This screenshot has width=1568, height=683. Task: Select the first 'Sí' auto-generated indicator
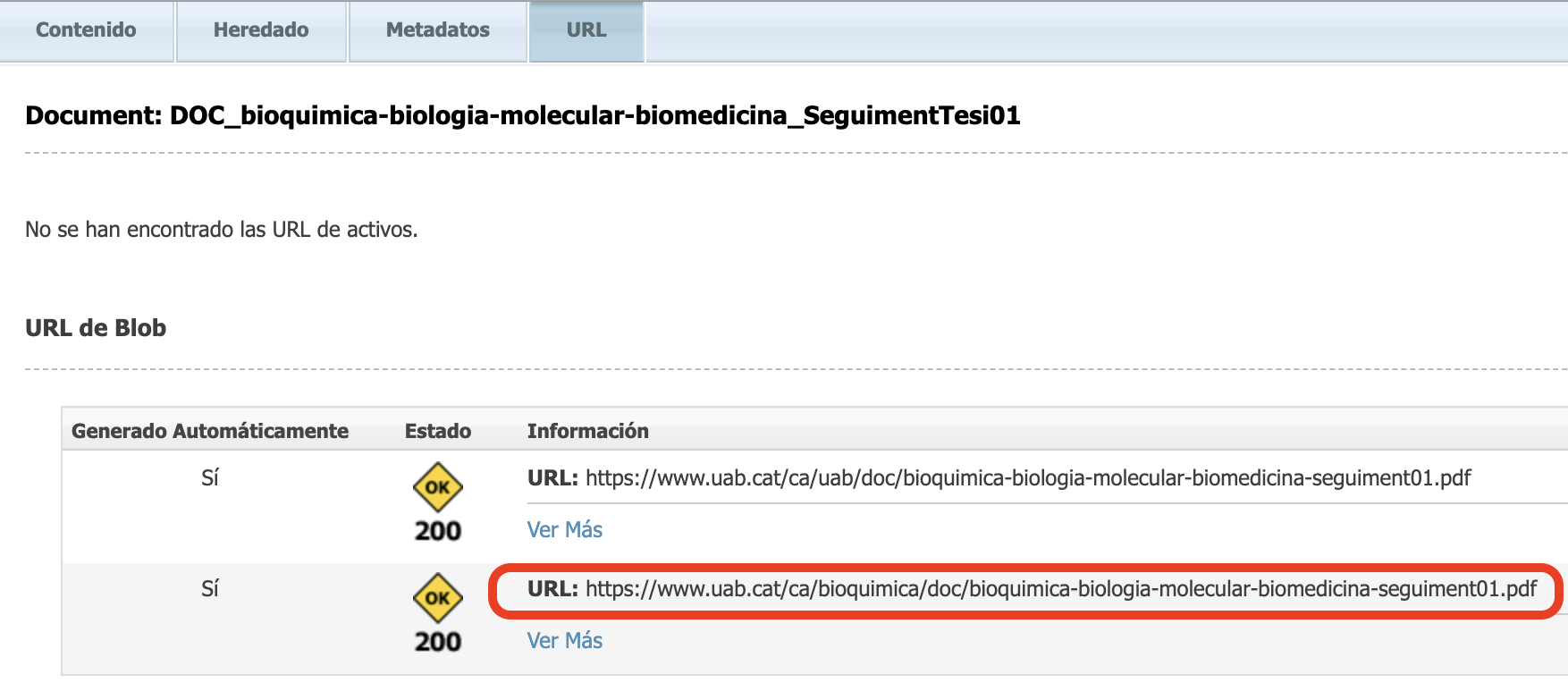point(208,478)
